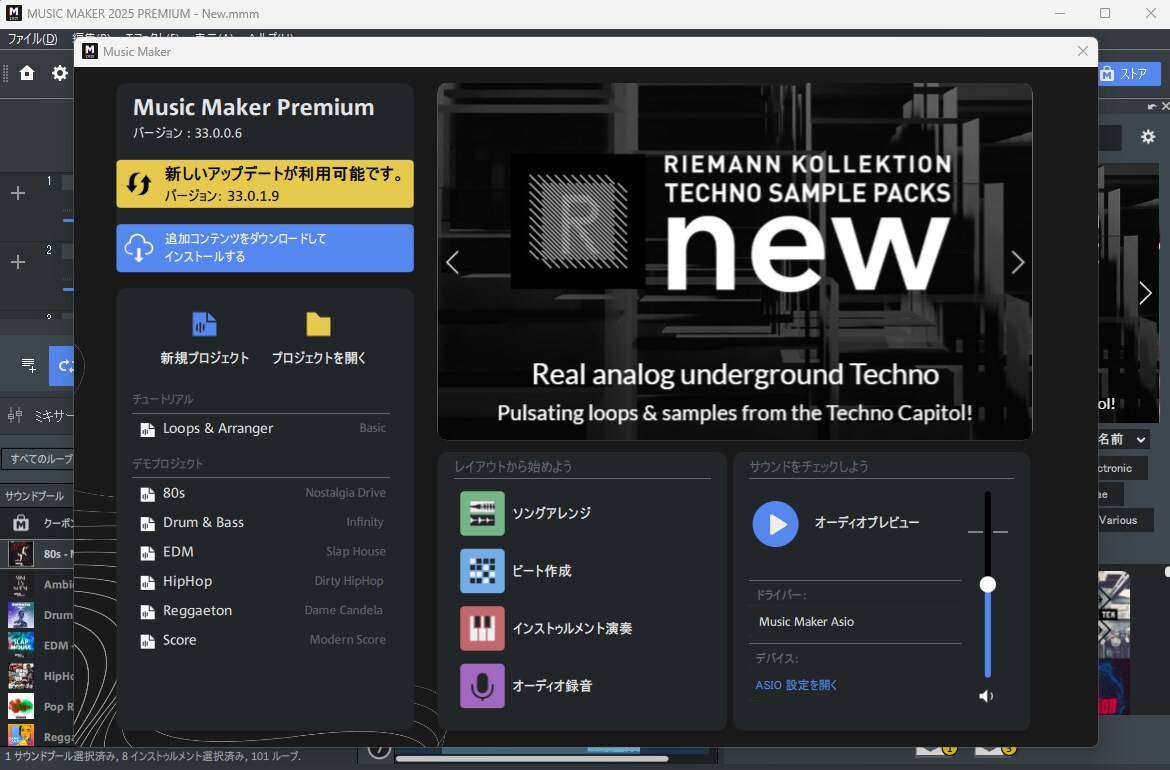Open the Music Maker Asio driver dropdown
1170x770 pixels.
click(855, 622)
